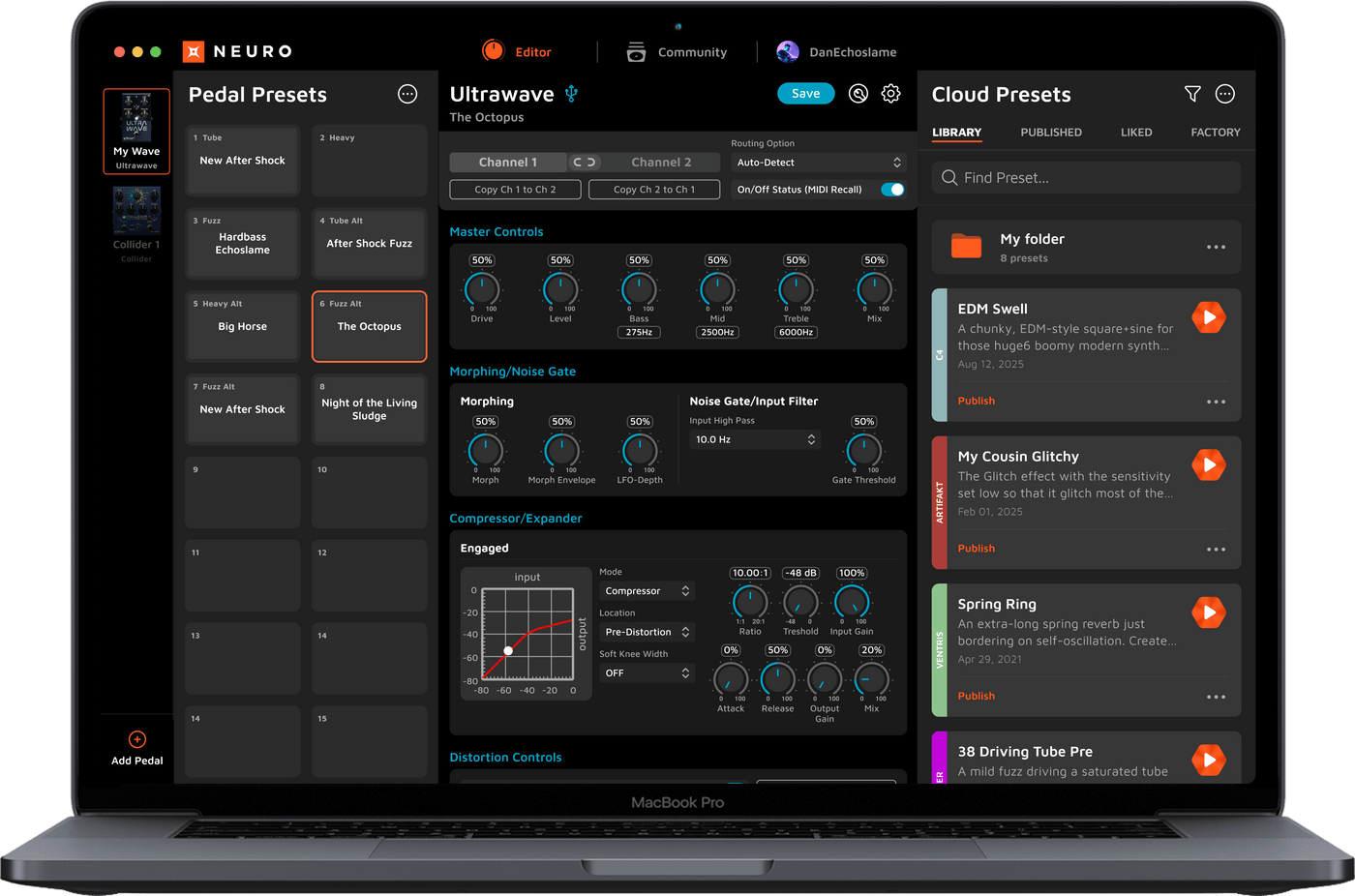Click Publish under Spring Ring
Screen dimensions: 1355x896
(977, 696)
